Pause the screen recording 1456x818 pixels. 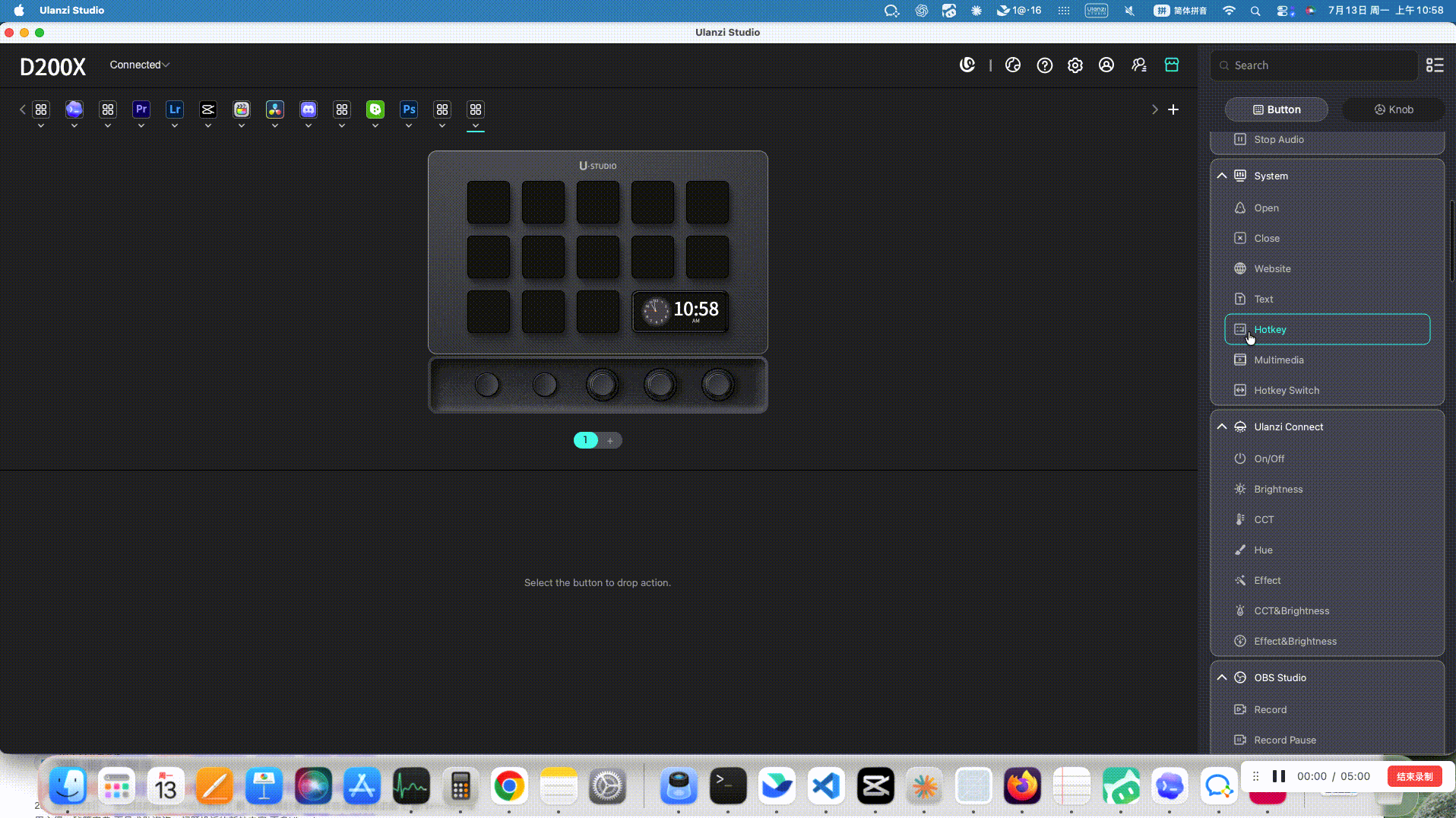point(1279,776)
